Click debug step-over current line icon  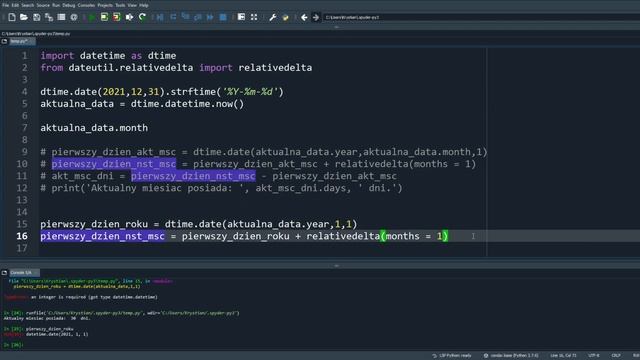[x=173, y=17]
